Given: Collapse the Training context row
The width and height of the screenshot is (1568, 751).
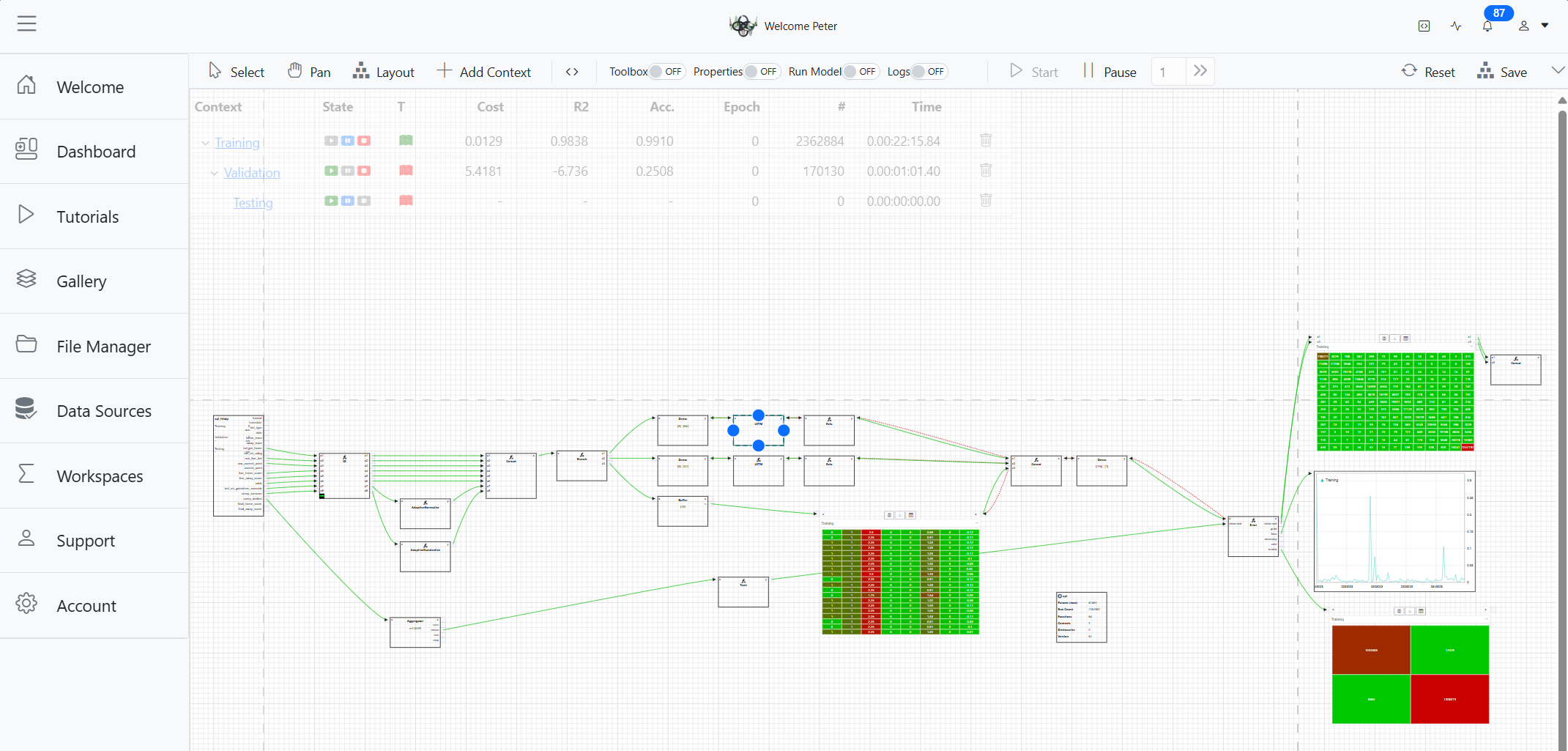Looking at the screenshot, I should tap(205, 143).
